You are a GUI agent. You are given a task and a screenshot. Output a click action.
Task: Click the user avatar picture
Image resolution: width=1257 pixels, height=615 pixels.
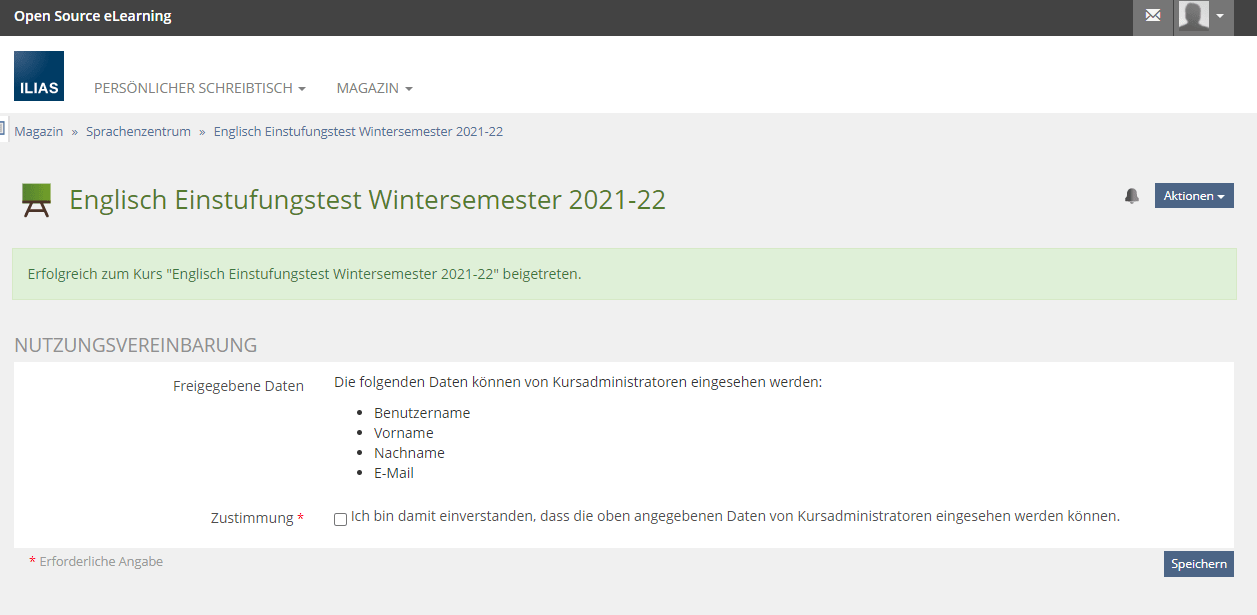tap(1193, 16)
